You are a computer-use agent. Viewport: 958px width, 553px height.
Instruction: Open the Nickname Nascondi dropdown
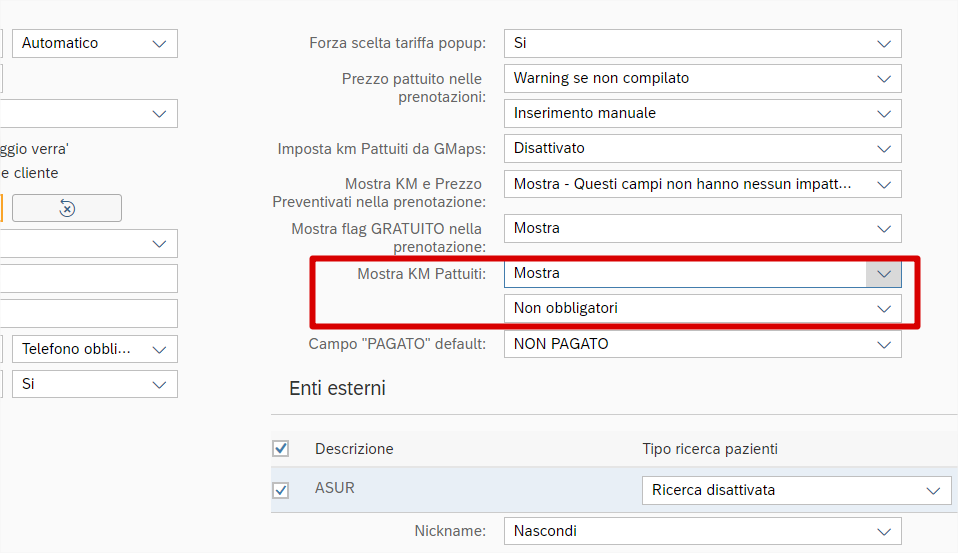pos(883,531)
